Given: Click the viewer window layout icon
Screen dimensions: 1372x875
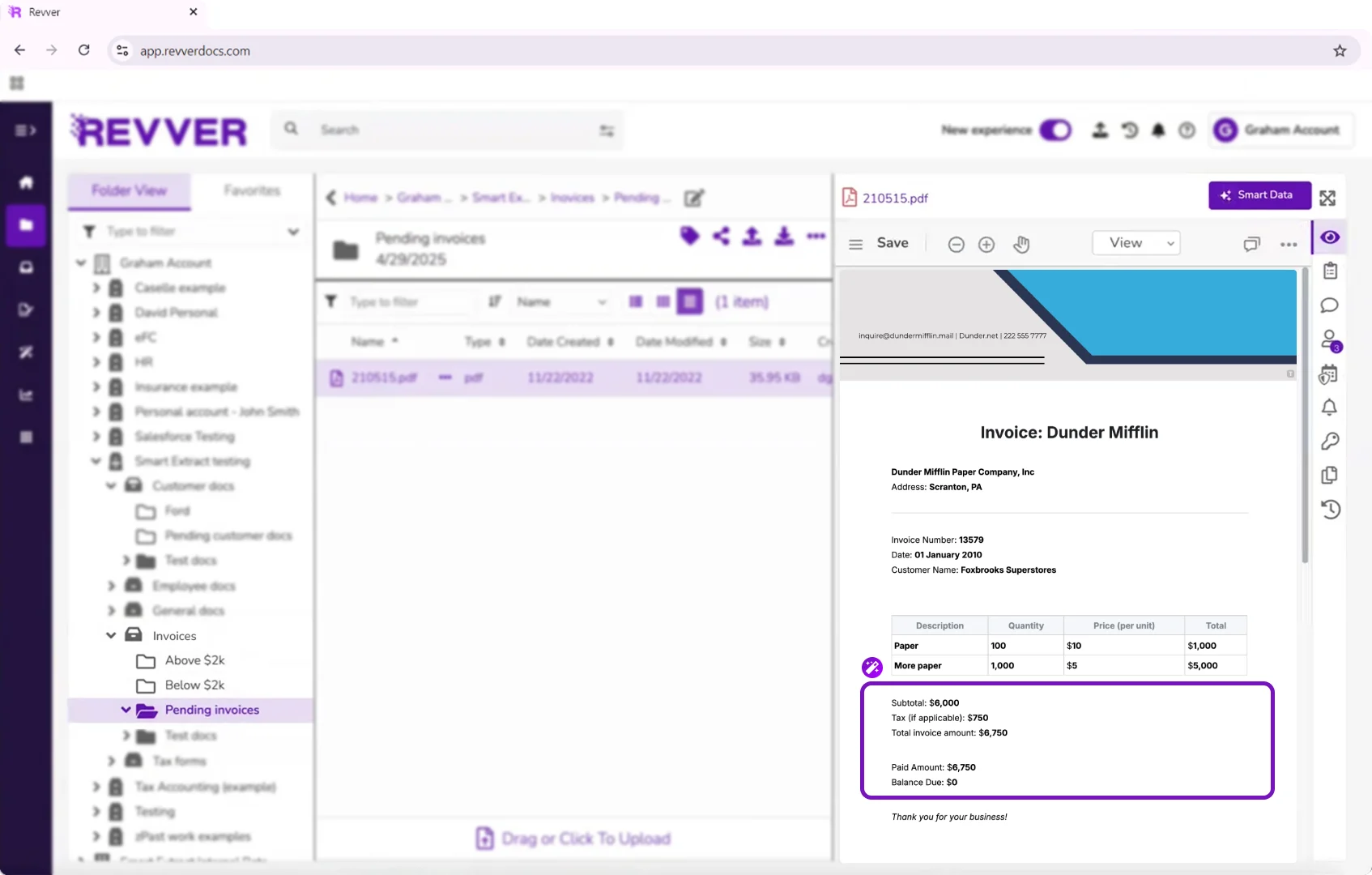Looking at the screenshot, I should (x=1252, y=244).
